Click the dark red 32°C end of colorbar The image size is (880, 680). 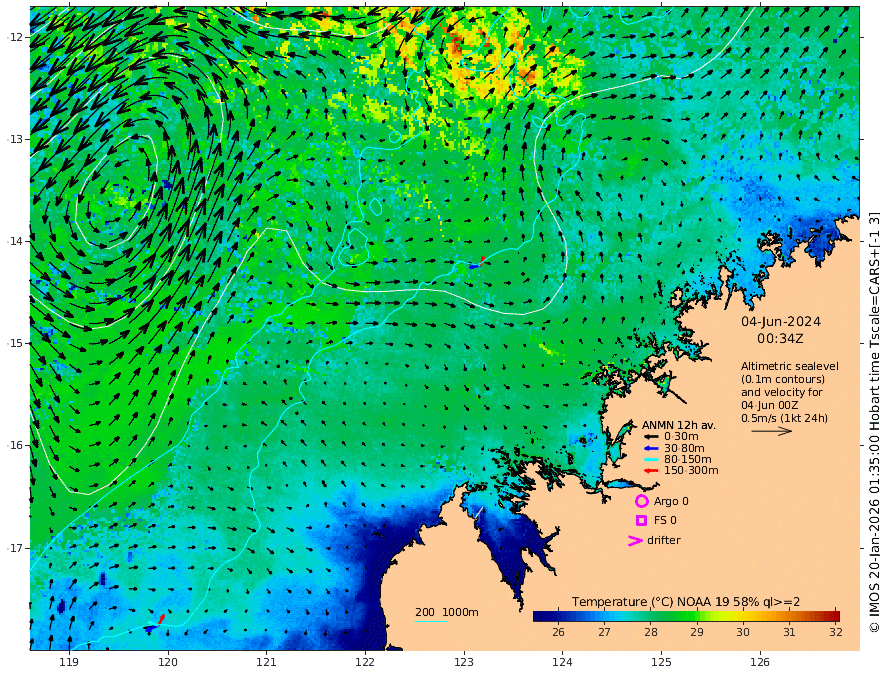pos(835,617)
